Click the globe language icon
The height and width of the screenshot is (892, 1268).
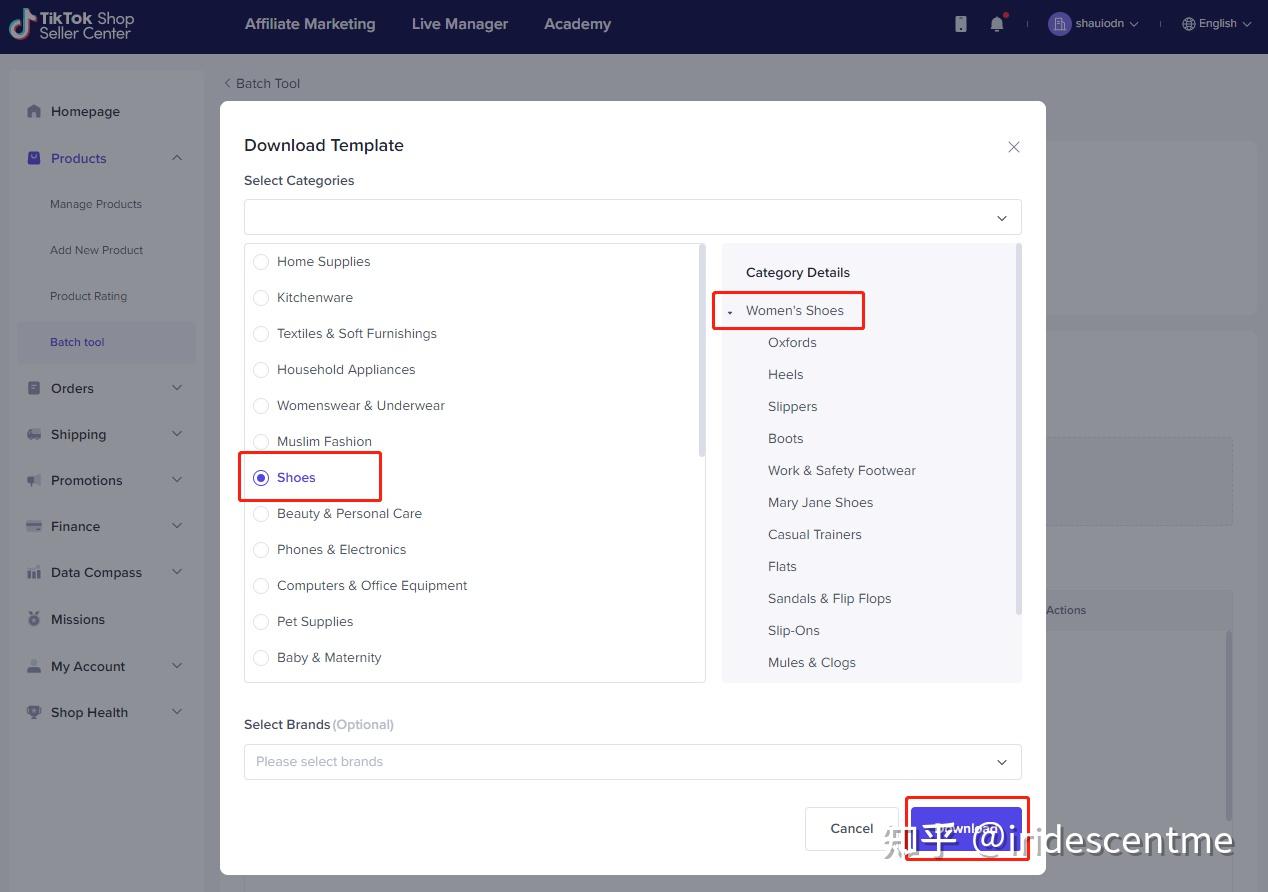(1189, 24)
